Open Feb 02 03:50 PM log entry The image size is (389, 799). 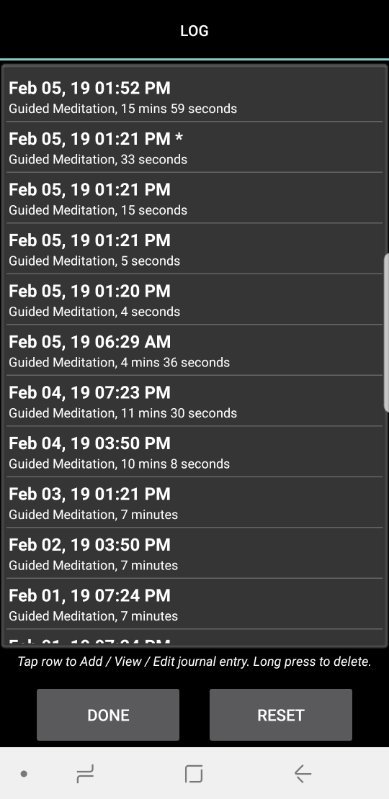pyautogui.click(x=194, y=553)
